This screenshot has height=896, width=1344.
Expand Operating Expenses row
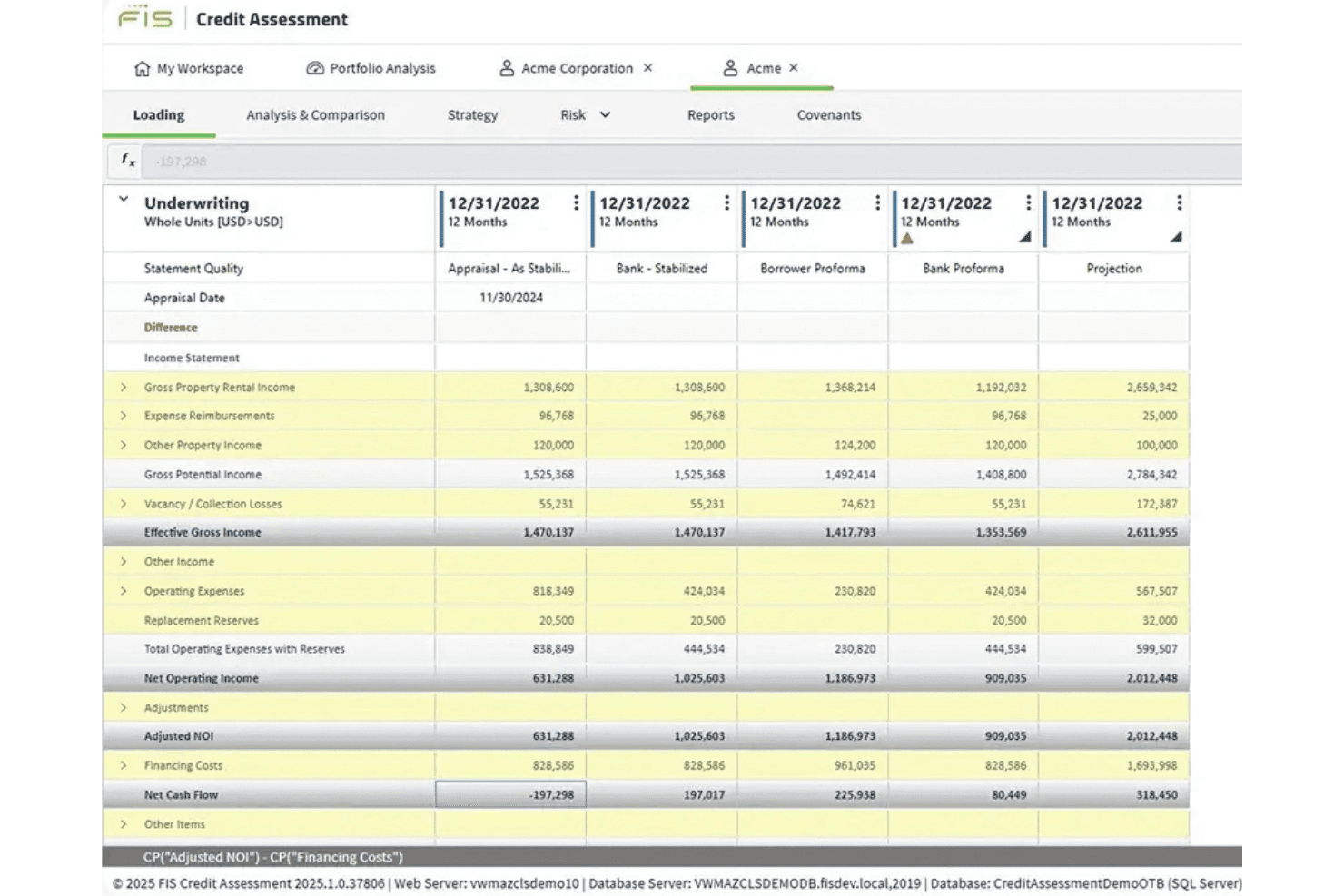point(124,591)
